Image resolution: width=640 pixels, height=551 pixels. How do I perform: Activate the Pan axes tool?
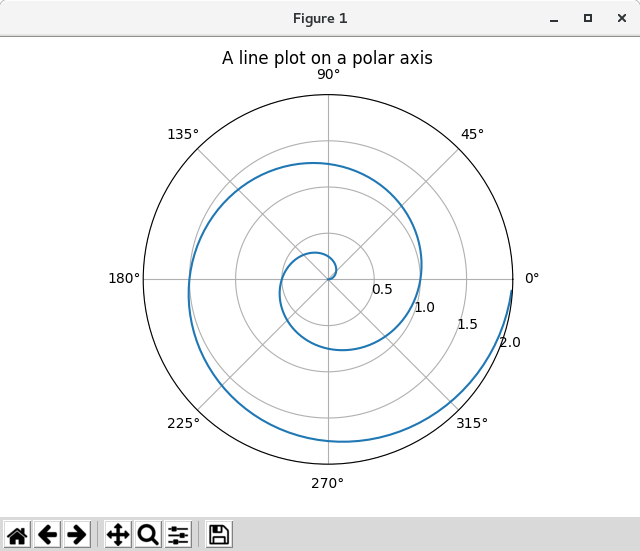[x=118, y=535]
